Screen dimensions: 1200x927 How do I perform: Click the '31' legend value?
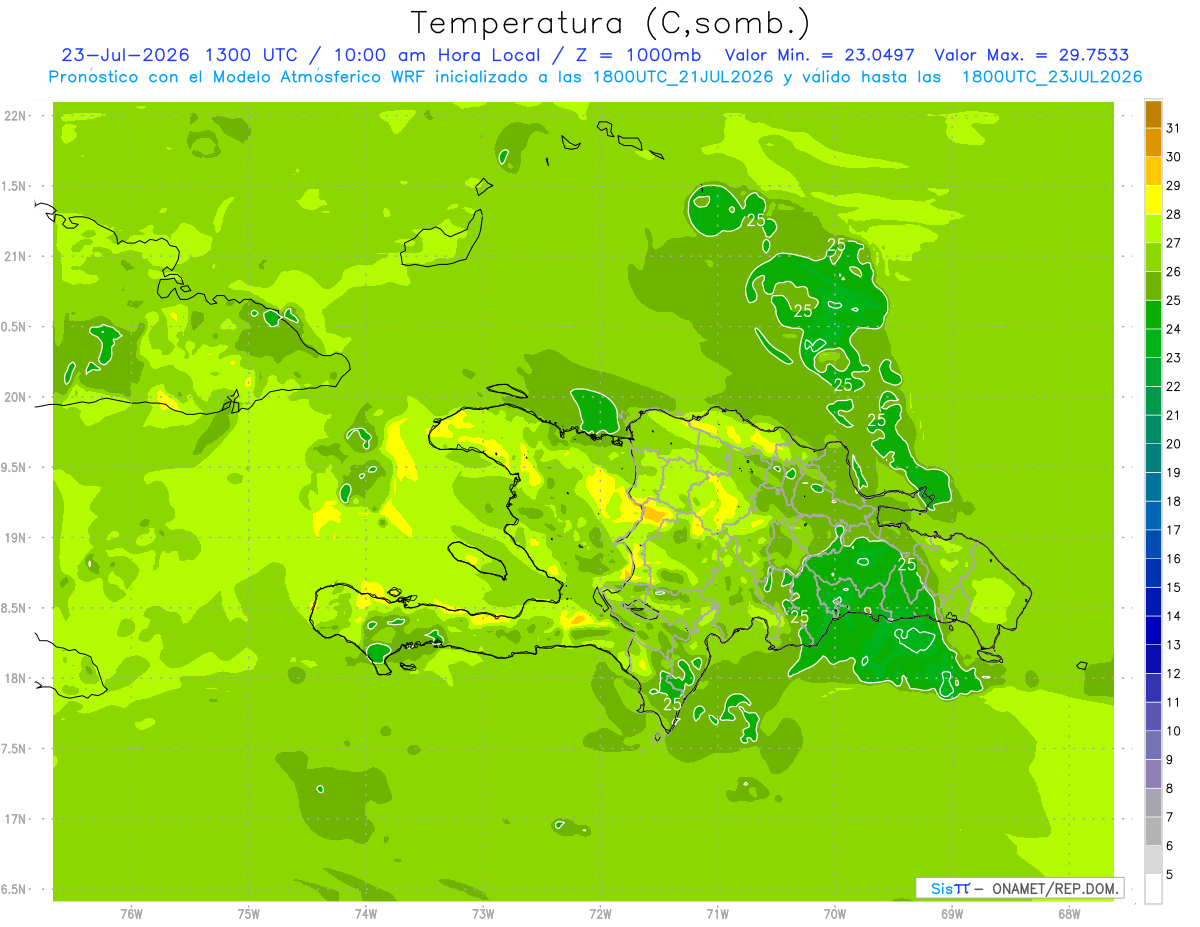(1173, 128)
